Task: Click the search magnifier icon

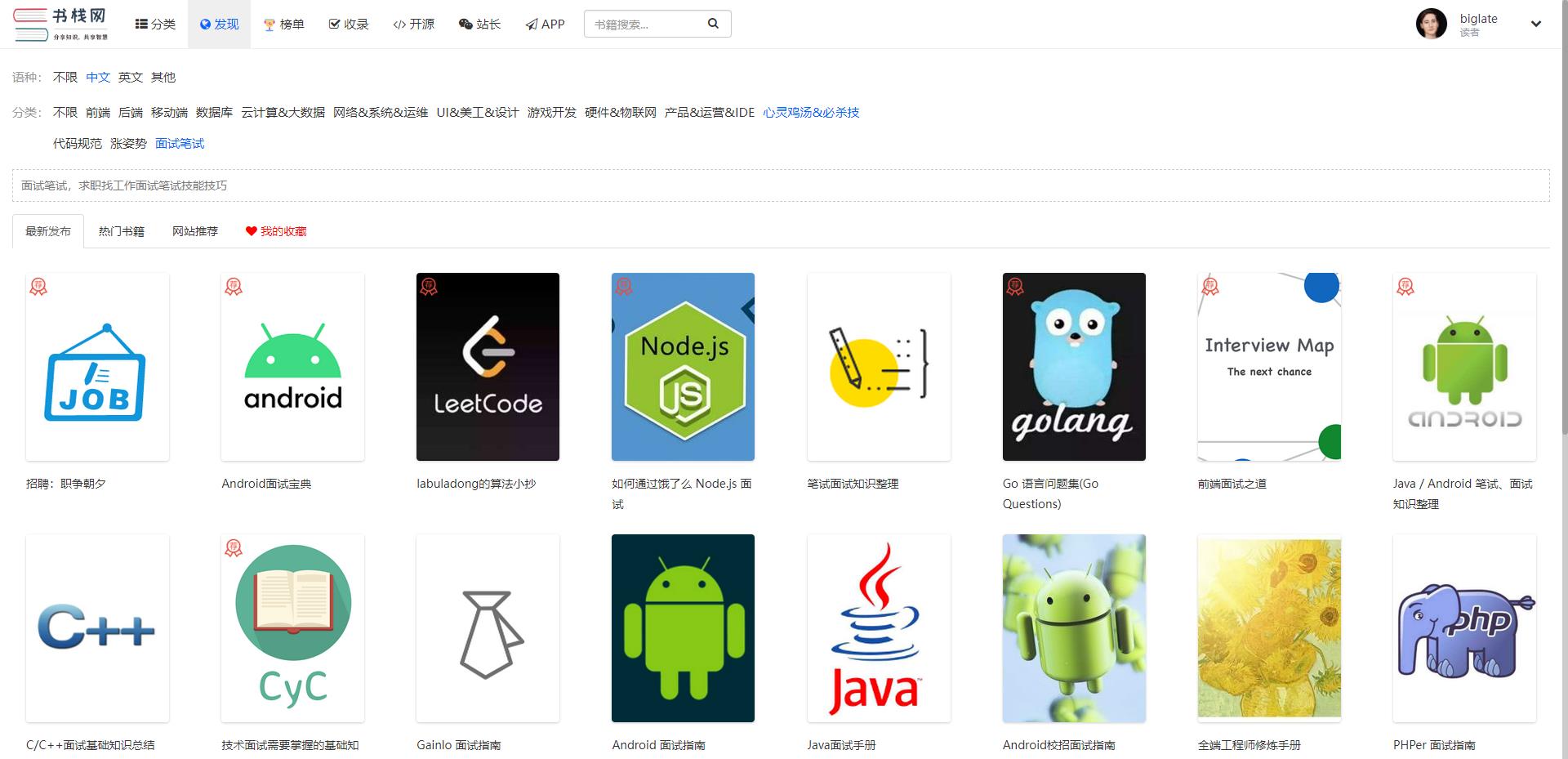Action: click(x=713, y=24)
